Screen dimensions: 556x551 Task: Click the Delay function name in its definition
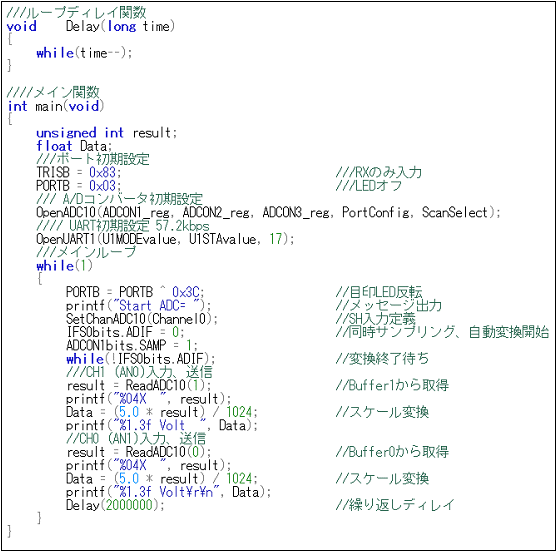click(83, 26)
